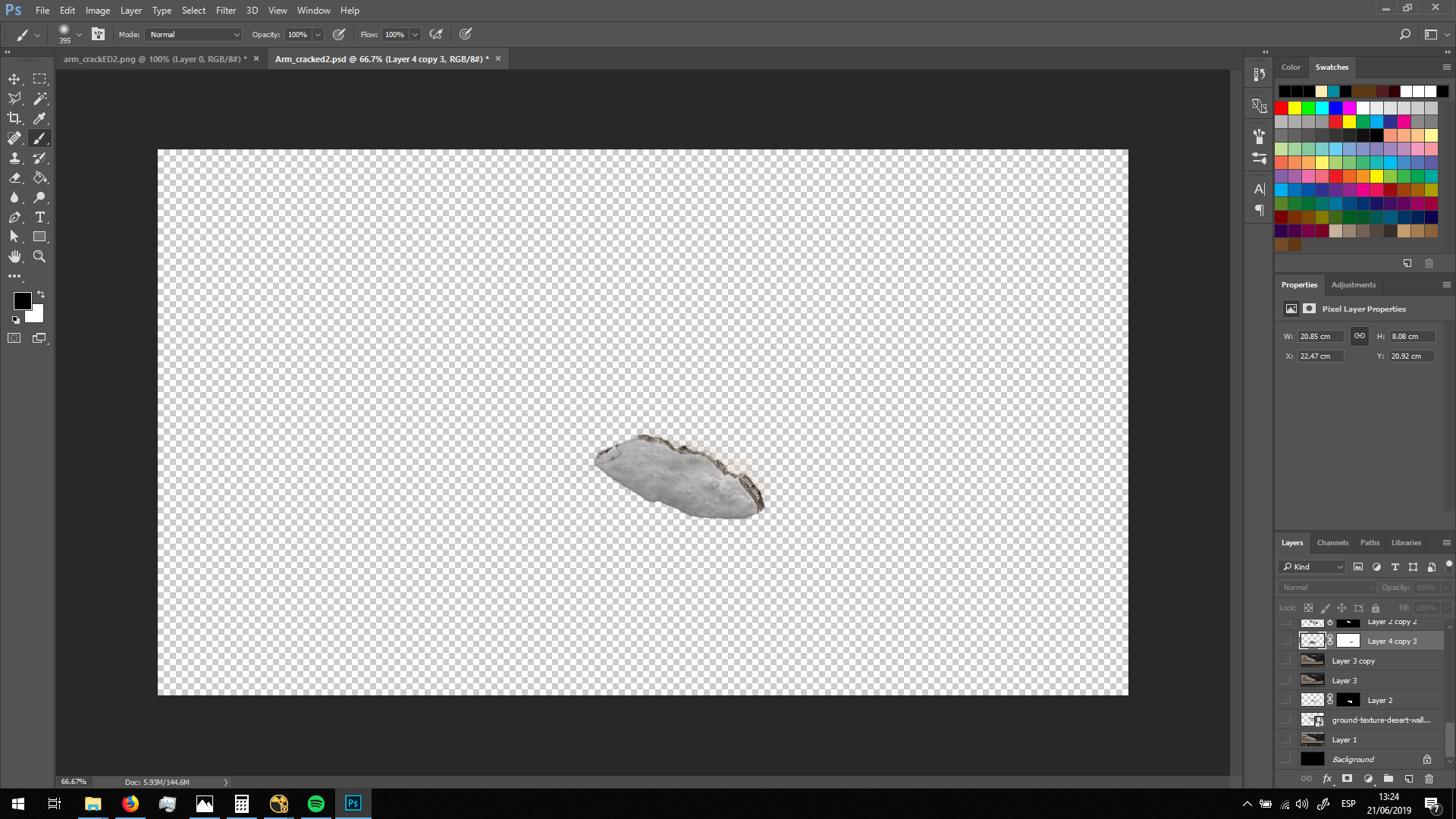The height and width of the screenshot is (819, 1456).
Task: Select the Eraser tool
Action: [x=14, y=177]
